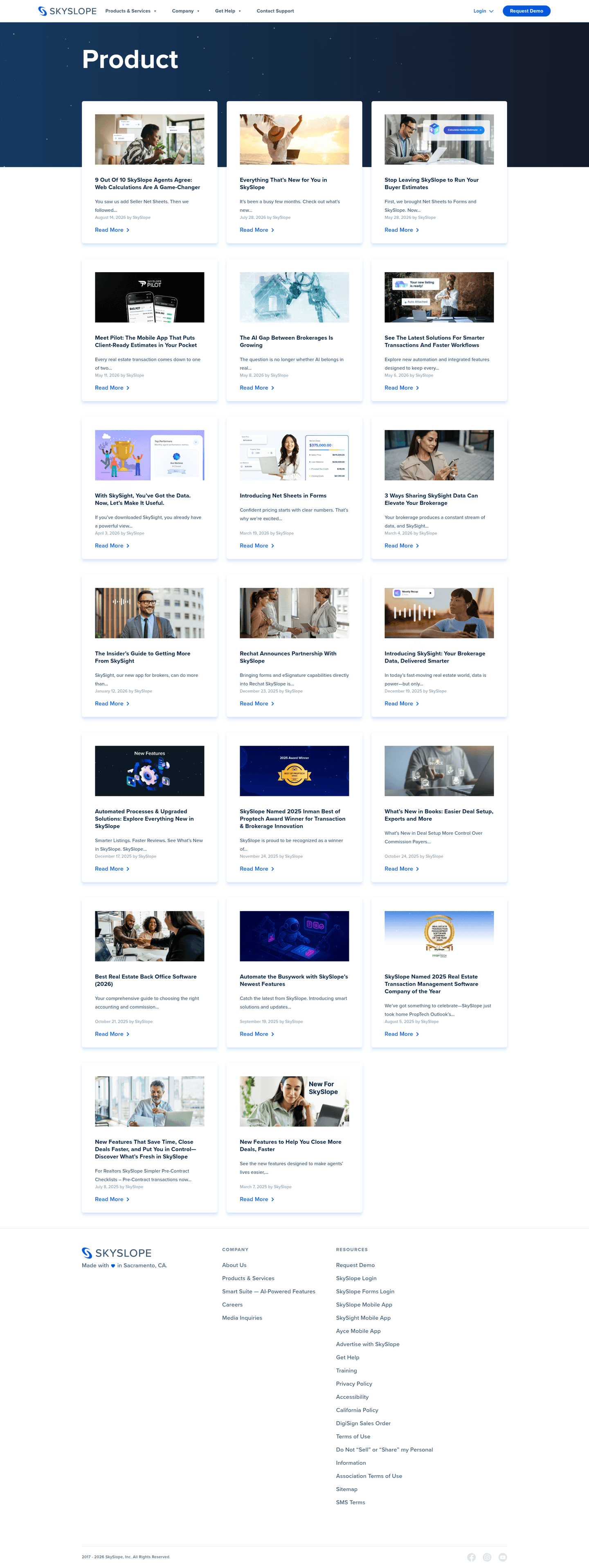Open title 'New Features to Help You Close More Deals'

click(x=290, y=1146)
